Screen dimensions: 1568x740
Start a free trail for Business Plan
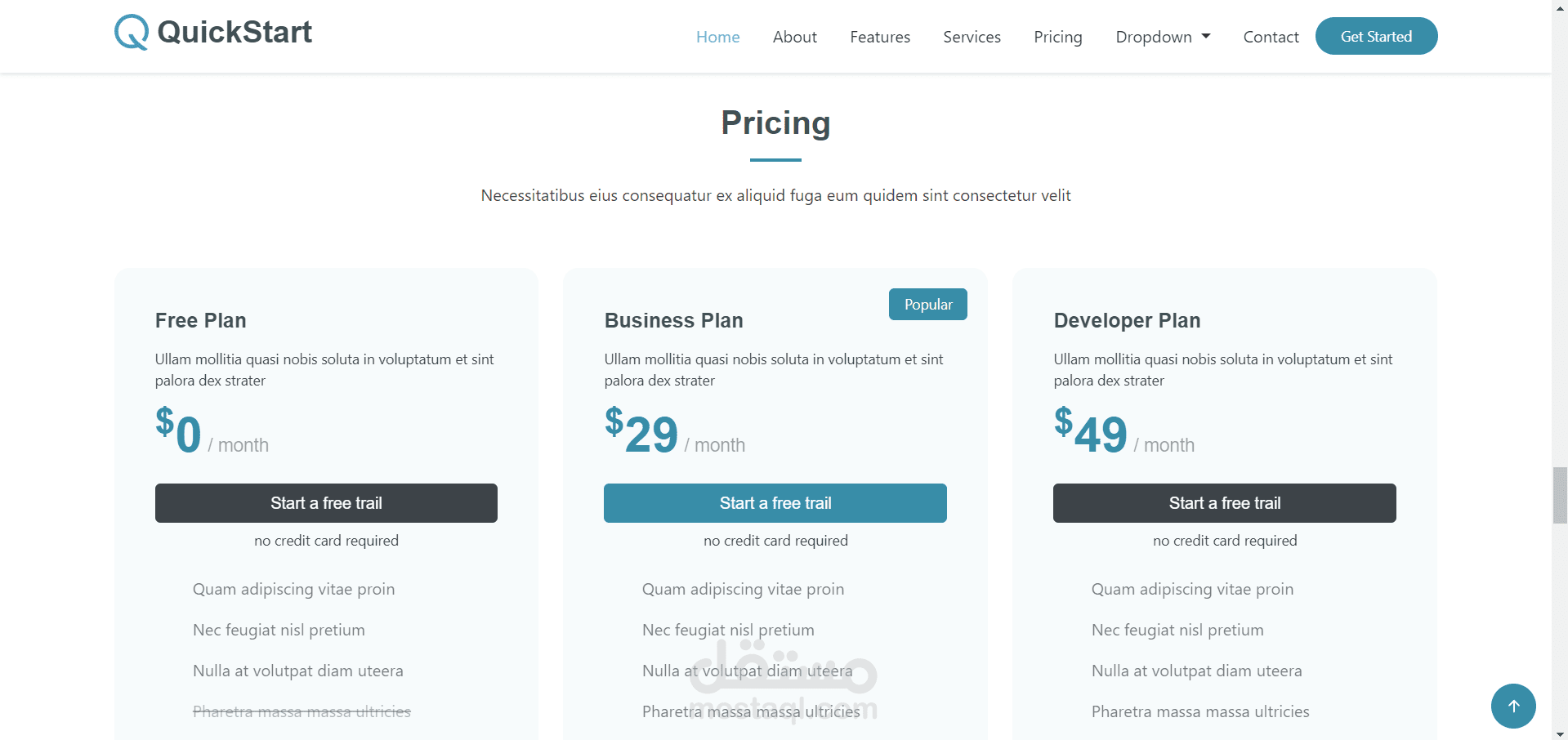pos(775,503)
